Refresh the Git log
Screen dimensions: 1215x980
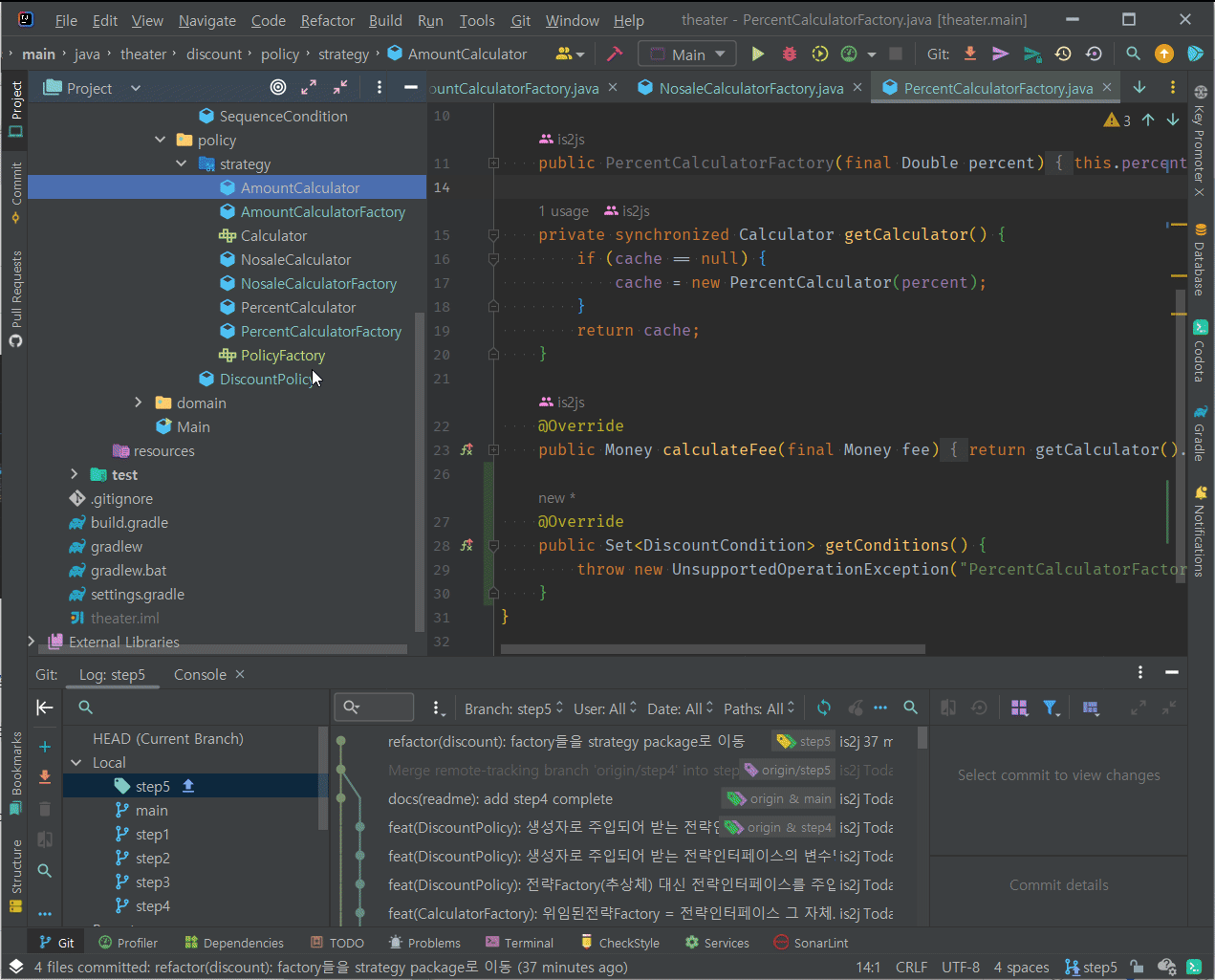click(823, 708)
